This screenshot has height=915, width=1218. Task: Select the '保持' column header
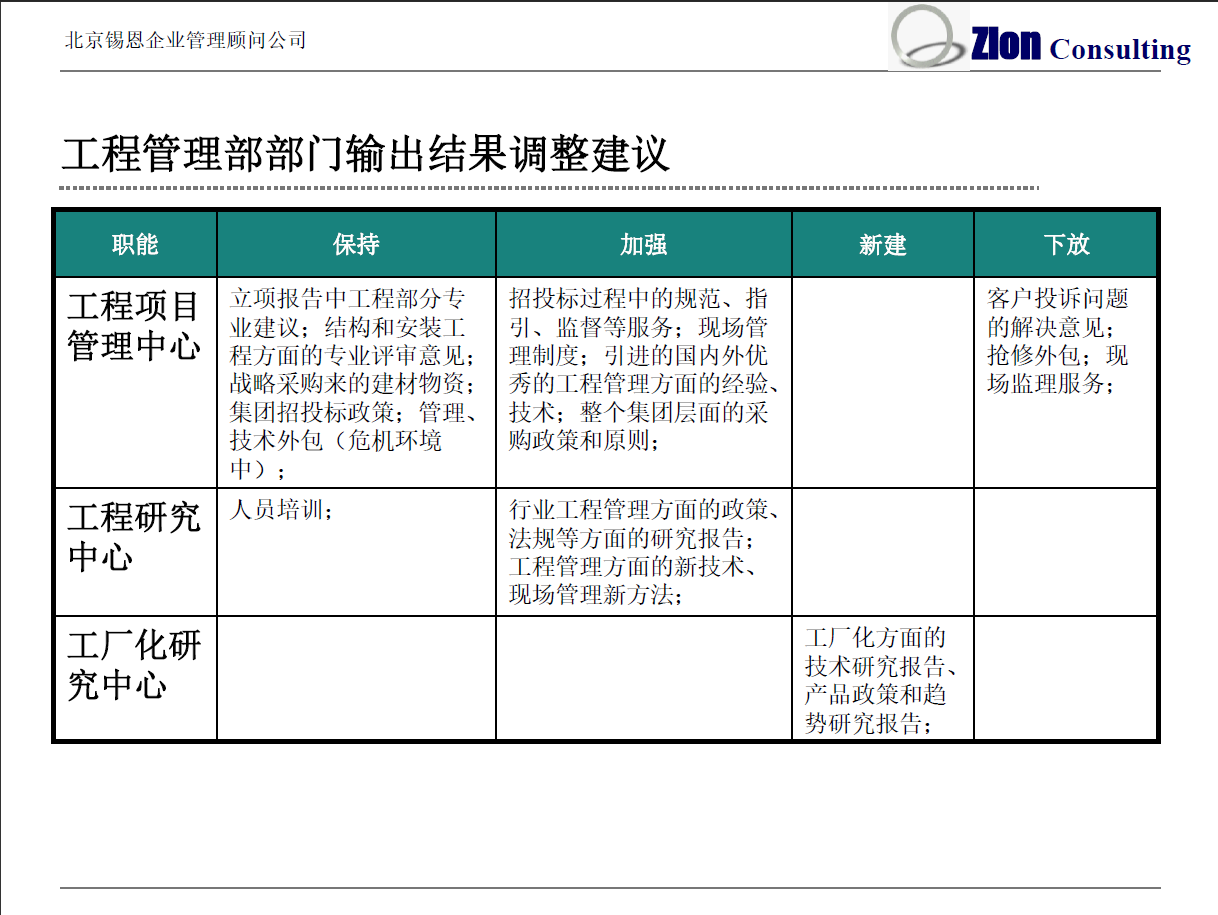(x=357, y=245)
